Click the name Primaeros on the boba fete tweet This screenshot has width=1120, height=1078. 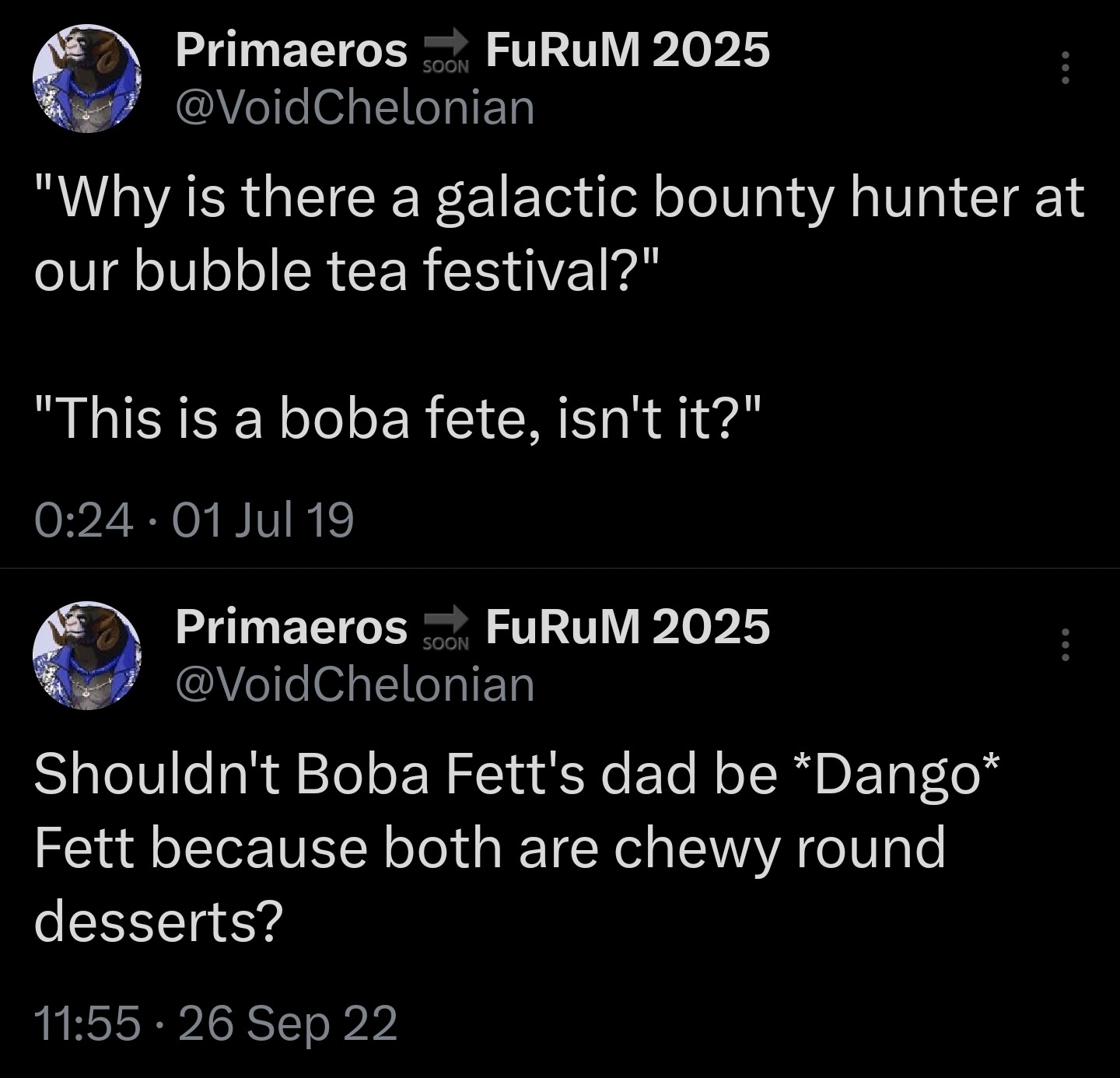pyautogui.click(x=291, y=51)
